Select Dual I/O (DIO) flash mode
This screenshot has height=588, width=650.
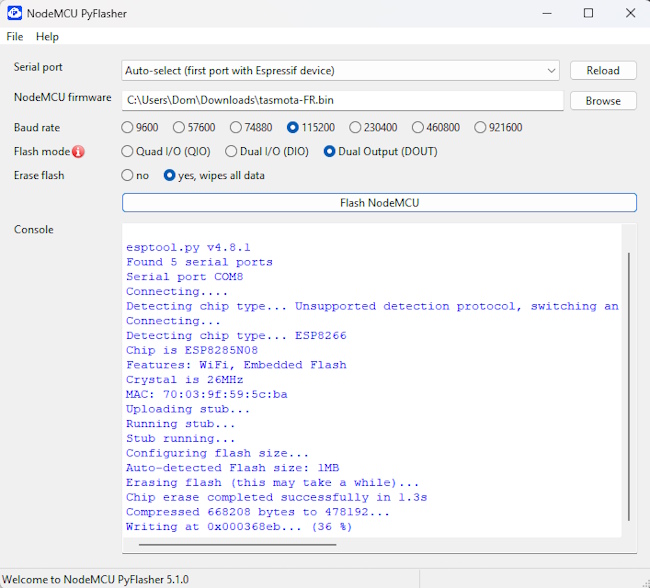click(267, 151)
